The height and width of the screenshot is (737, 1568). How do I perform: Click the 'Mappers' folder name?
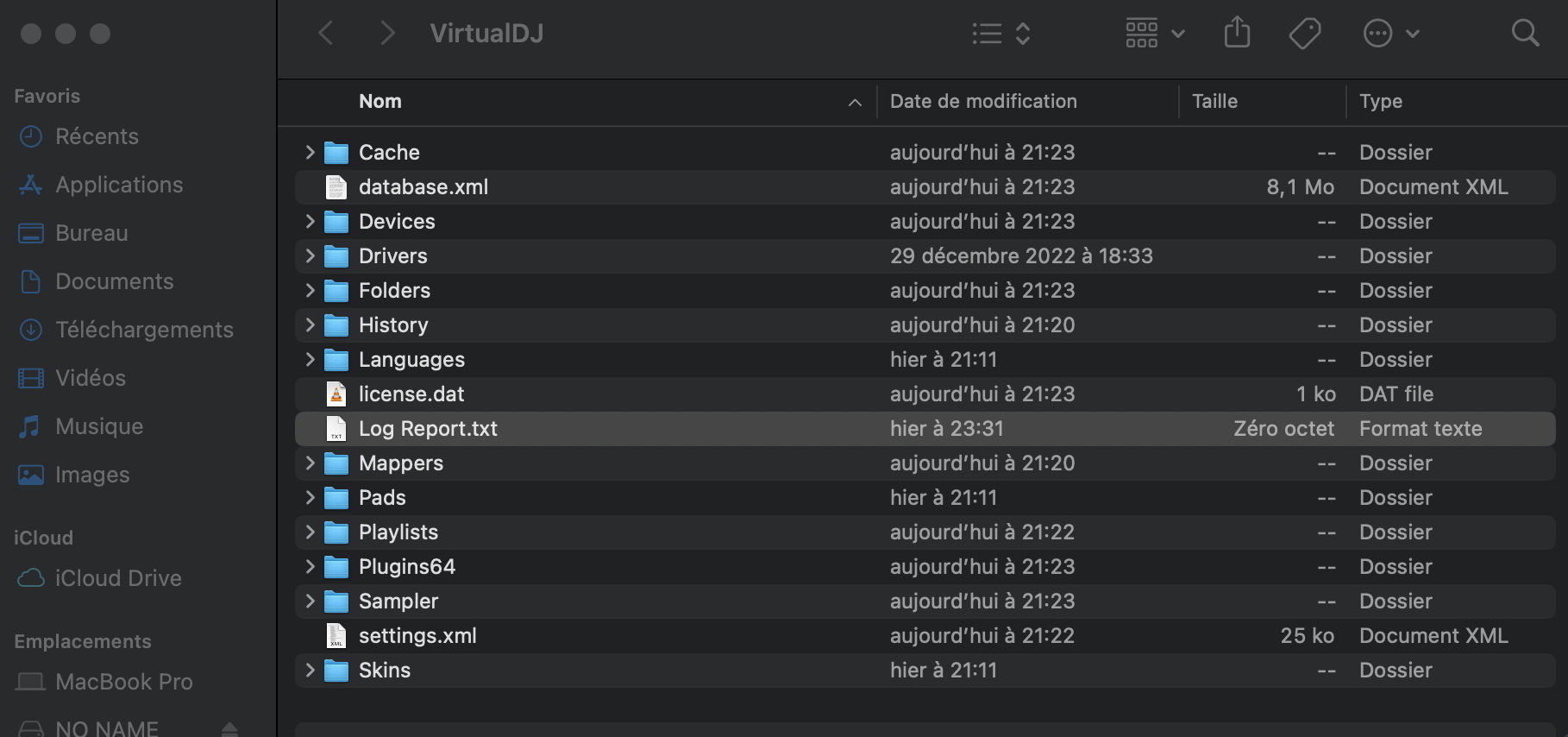(401, 463)
